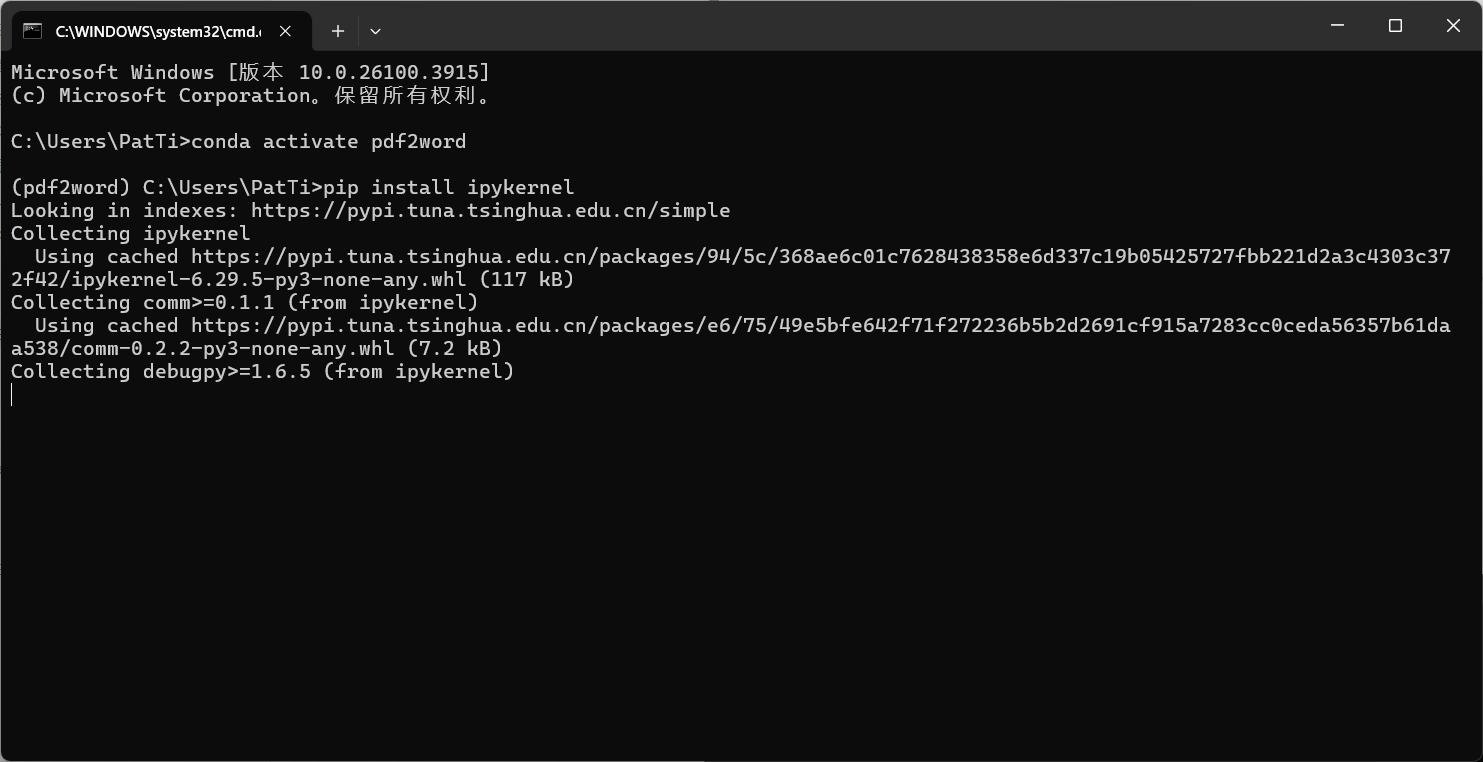Open a new terminal tab with plus button
Viewport: 1483px width, 762px height.
pyautogui.click(x=338, y=31)
